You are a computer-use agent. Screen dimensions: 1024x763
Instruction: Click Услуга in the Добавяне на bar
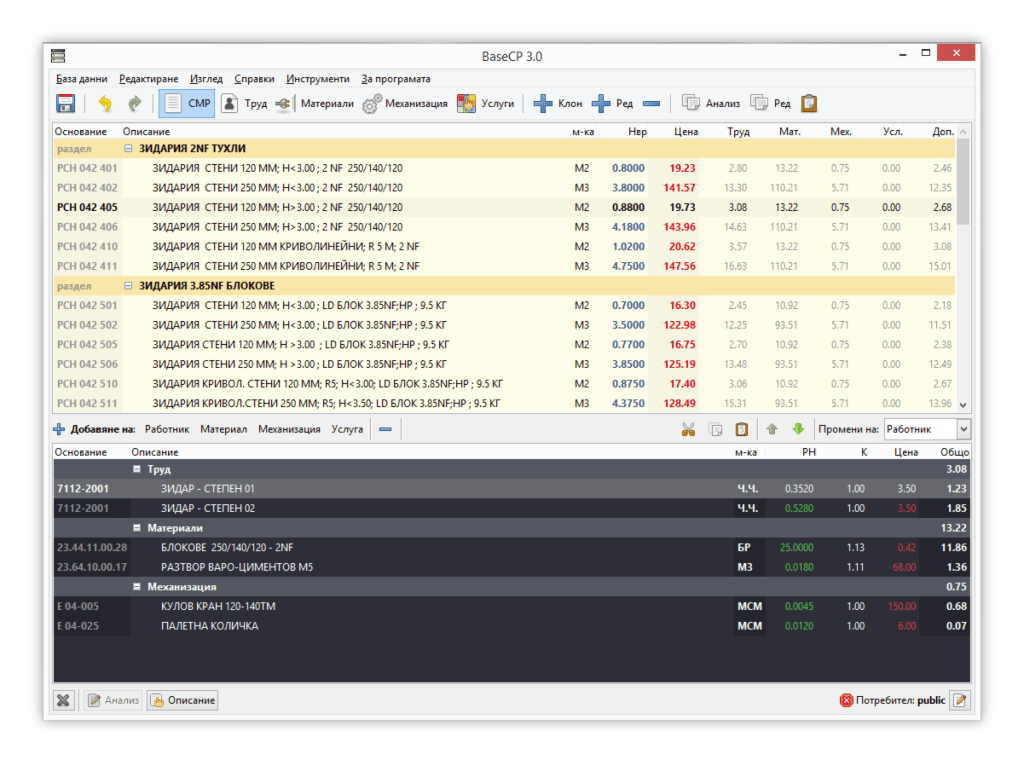tap(347, 429)
